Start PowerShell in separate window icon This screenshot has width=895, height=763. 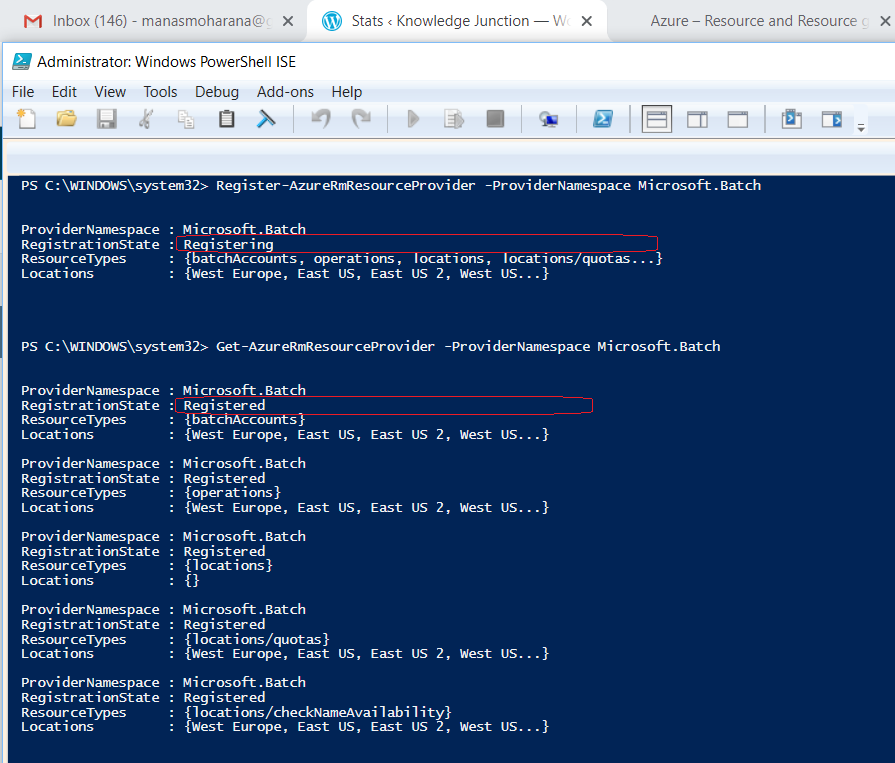coord(603,119)
